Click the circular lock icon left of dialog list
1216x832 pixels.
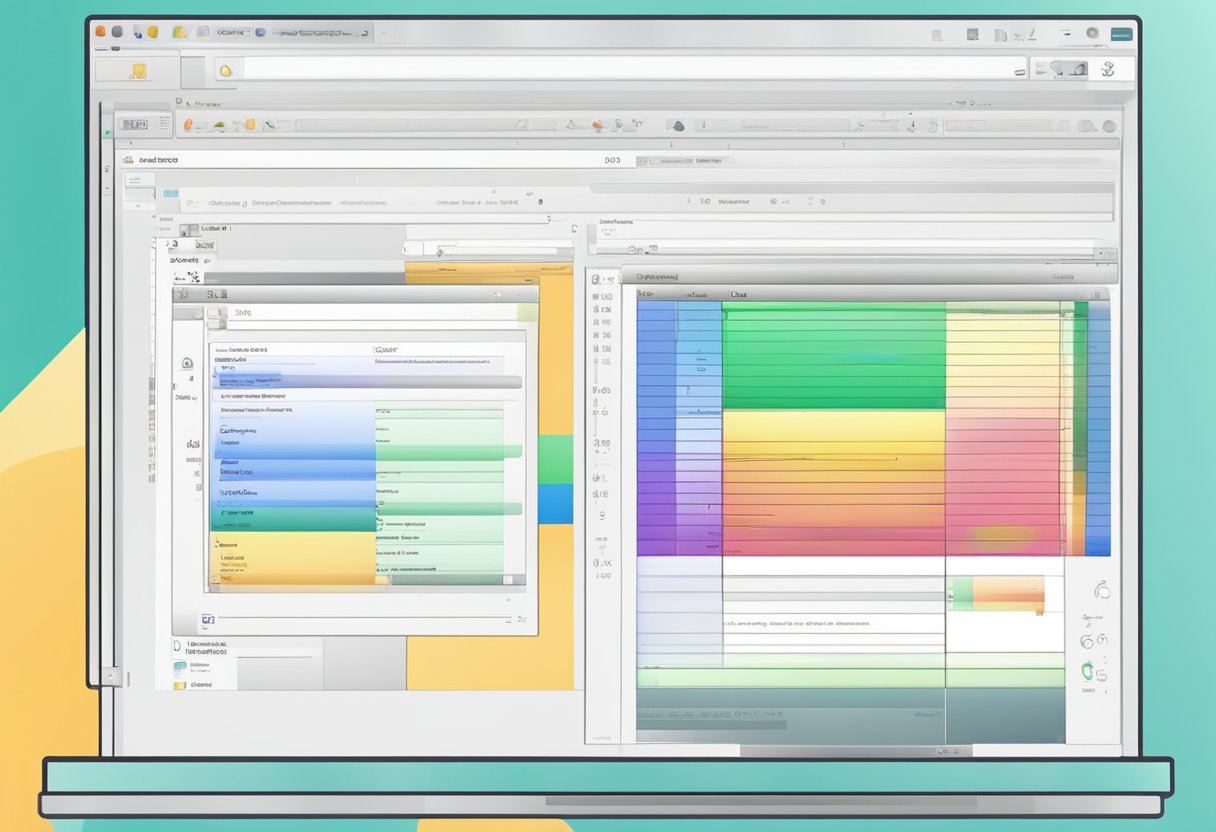click(x=187, y=366)
